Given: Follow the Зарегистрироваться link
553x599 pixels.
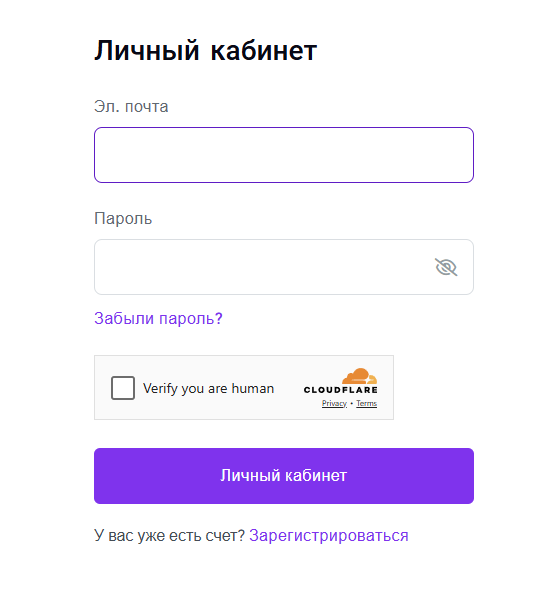Looking at the screenshot, I should click(329, 535).
